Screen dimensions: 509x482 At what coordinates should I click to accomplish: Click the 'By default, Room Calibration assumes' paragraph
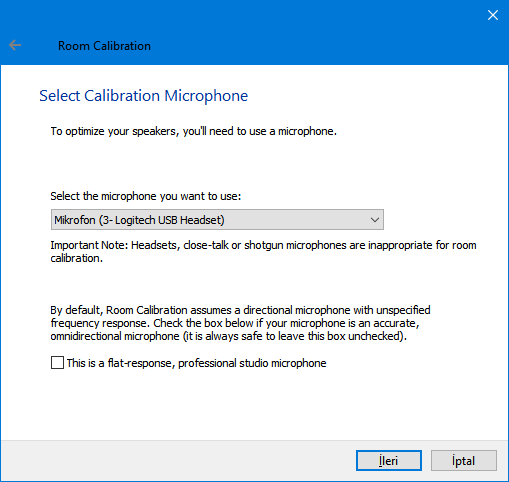click(240, 323)
